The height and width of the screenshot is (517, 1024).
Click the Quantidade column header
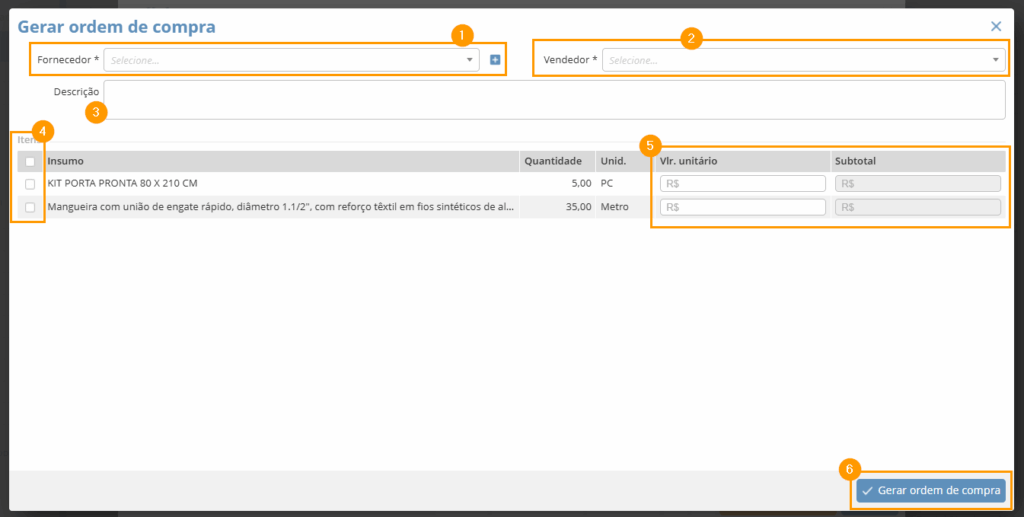(x=553, y=161)
